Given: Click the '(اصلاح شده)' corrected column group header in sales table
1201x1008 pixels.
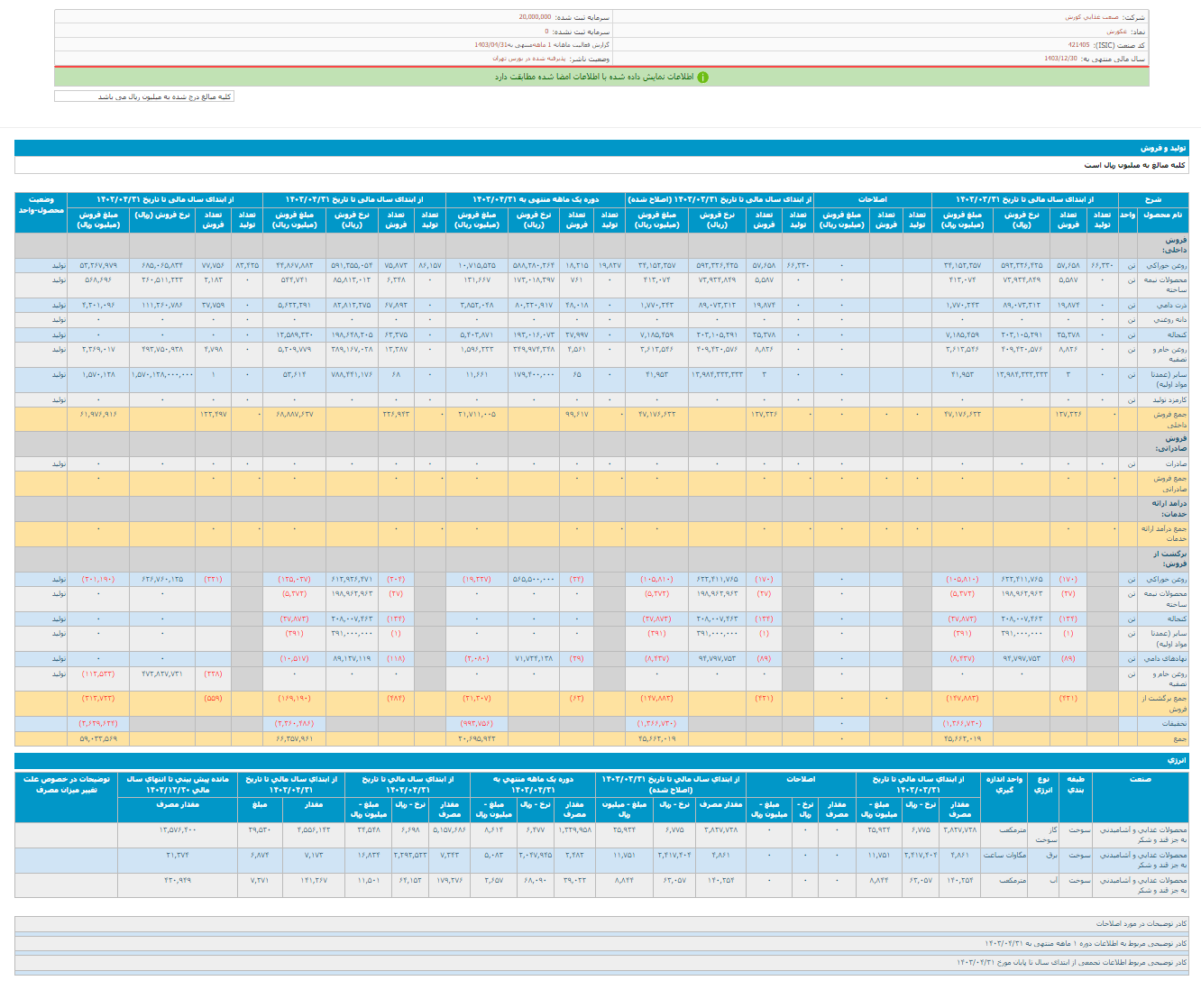Looking at the screenshot, I should 720,199.
